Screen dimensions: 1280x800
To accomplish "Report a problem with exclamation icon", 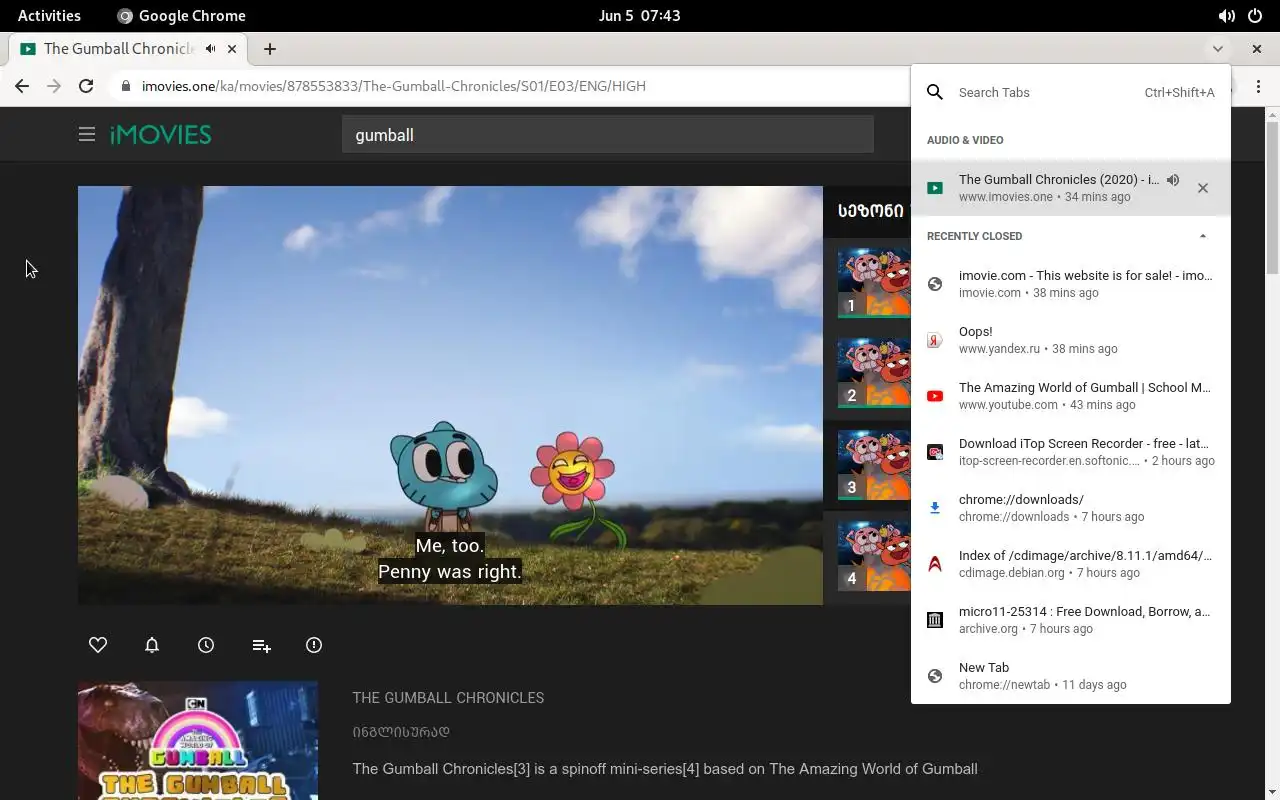I will [x=314, y=645].
